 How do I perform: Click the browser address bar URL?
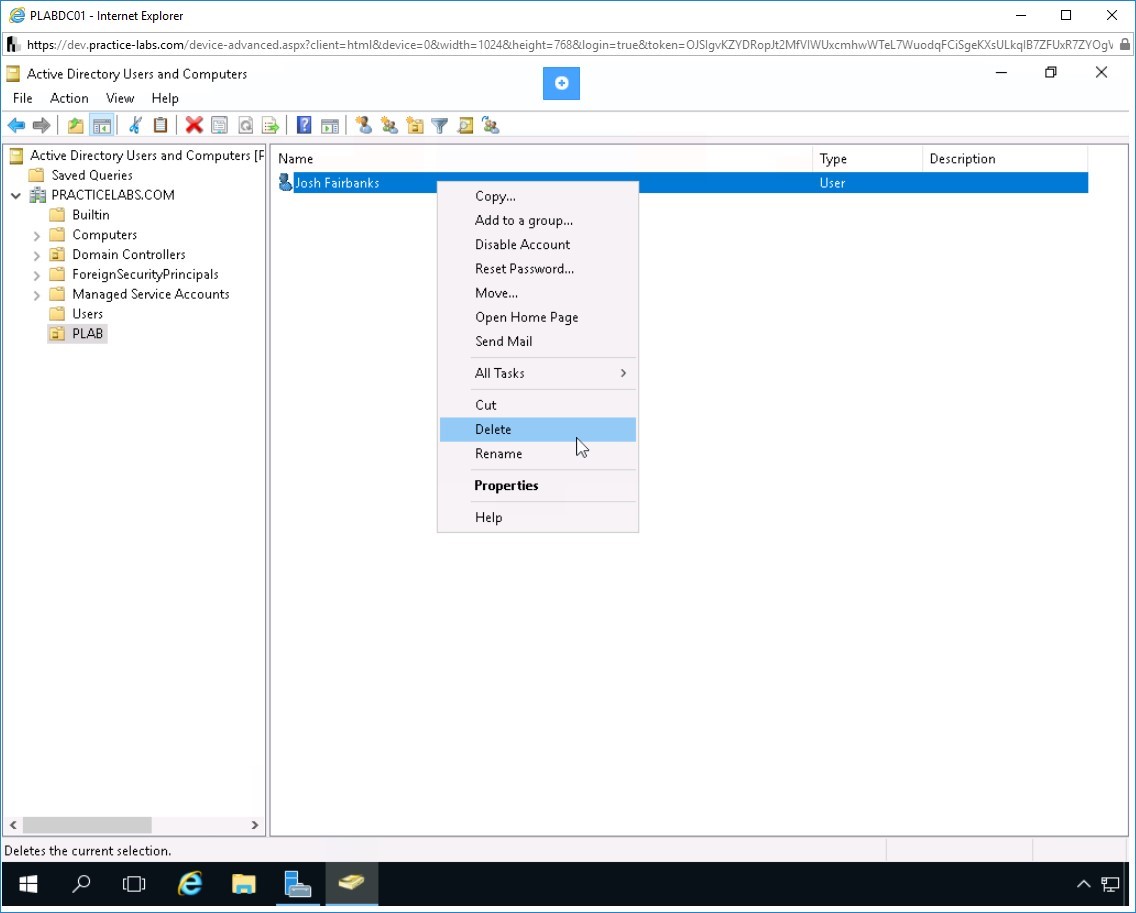[569, 45]
